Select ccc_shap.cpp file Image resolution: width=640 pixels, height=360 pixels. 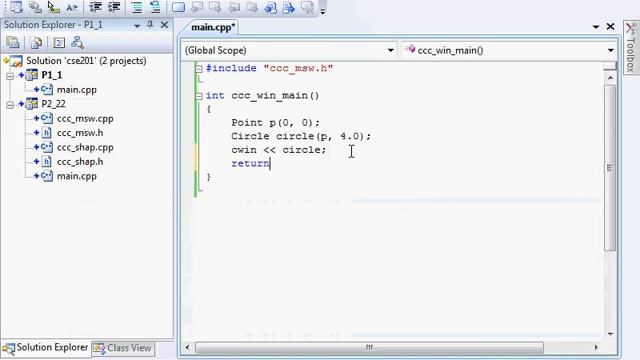(x=85, y=147)
